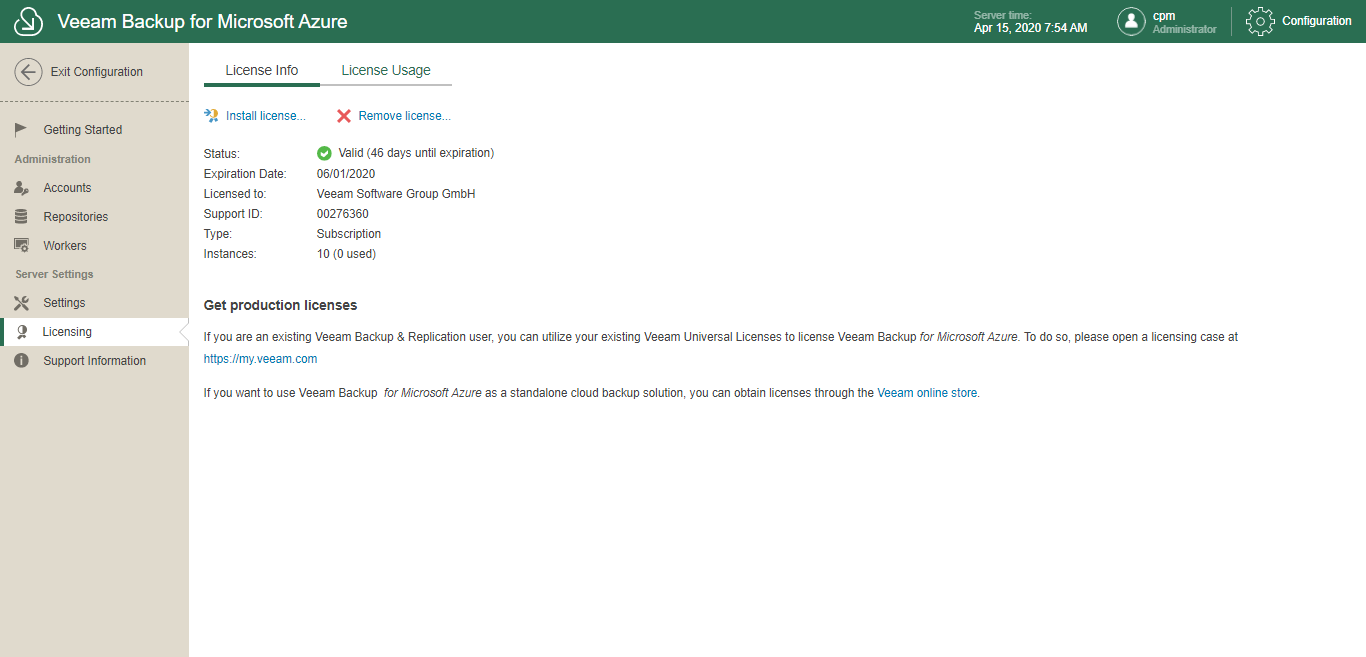
Task: Click the Licensing key icon
Action: click(22, 332)
